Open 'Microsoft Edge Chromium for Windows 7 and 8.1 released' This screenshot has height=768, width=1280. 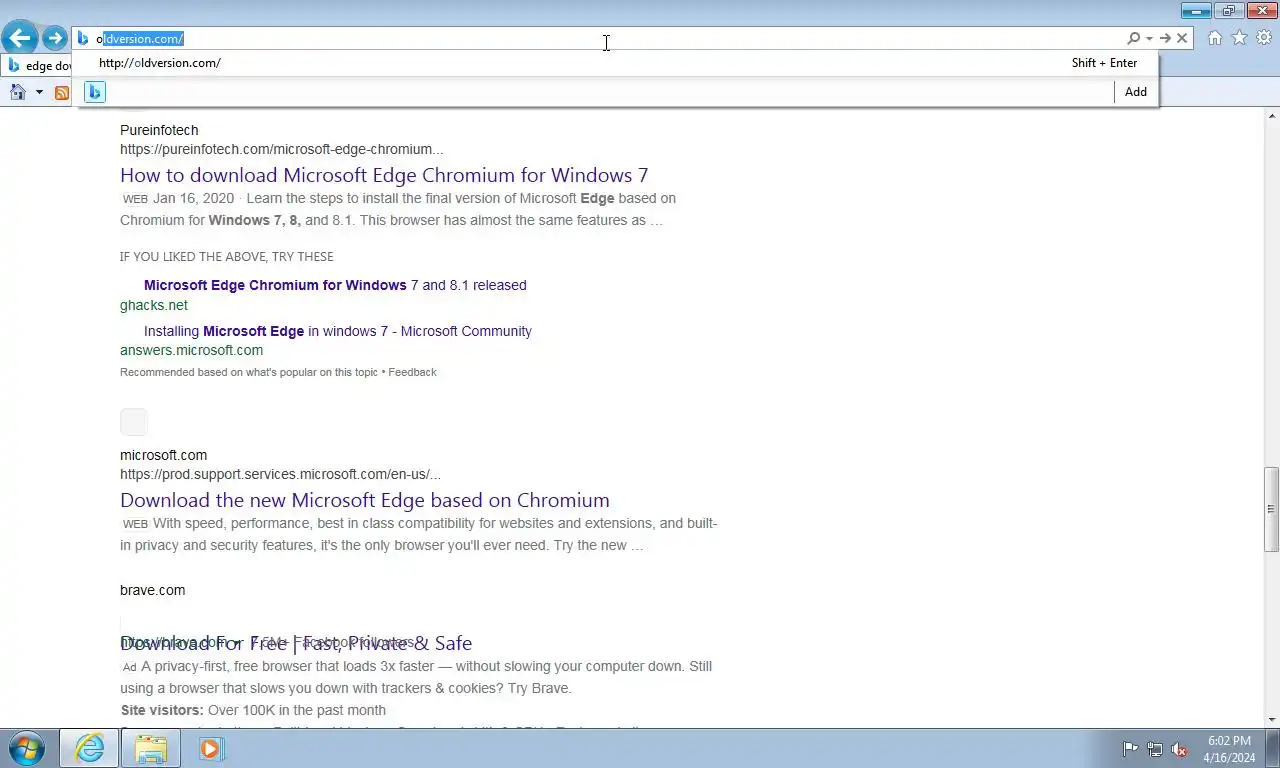tap(335, 285)
